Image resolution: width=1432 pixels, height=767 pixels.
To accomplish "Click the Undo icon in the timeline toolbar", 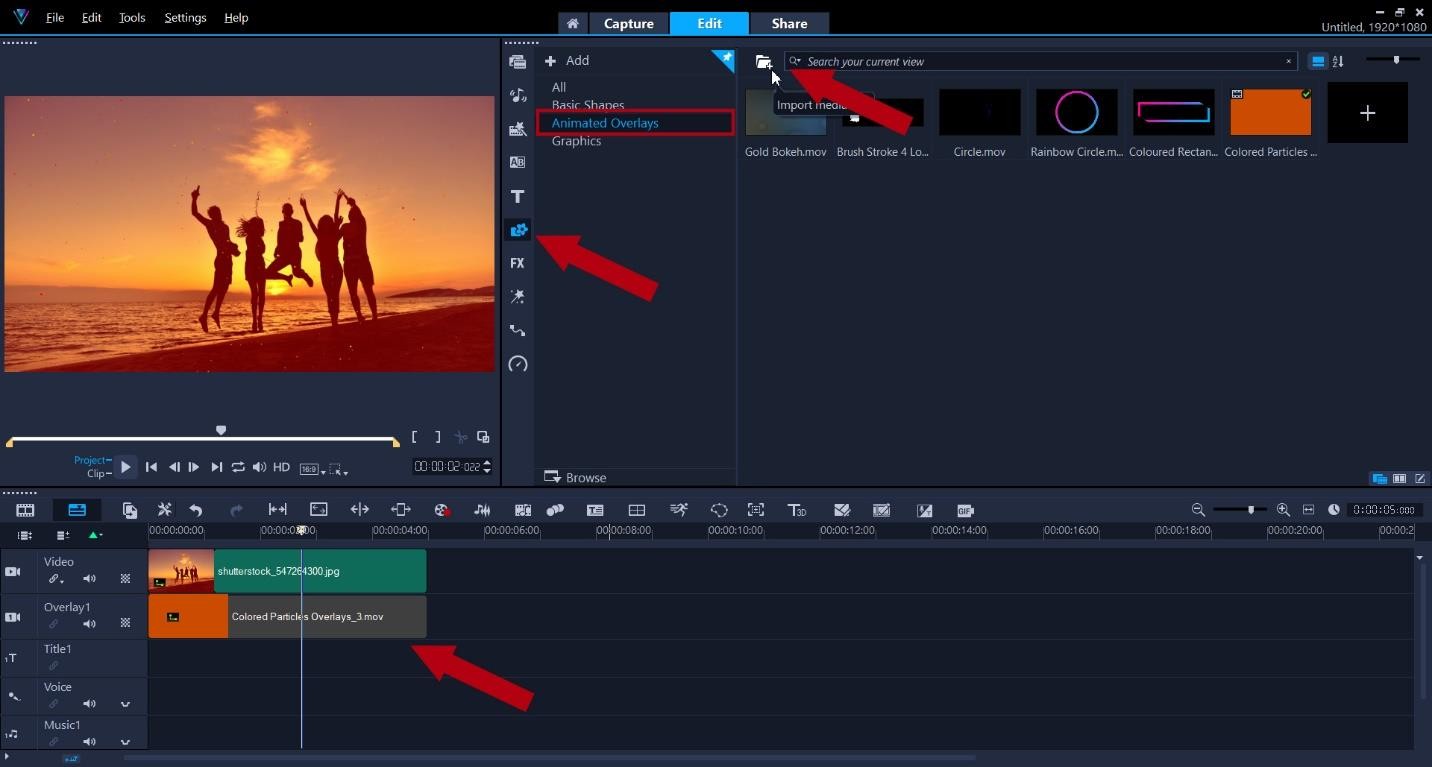I will pyautogui.click(x=196, y=510).
